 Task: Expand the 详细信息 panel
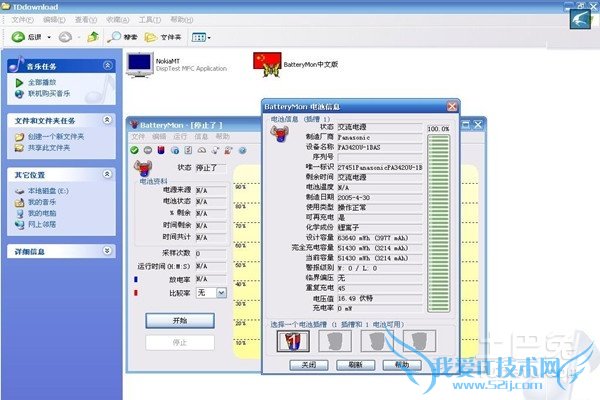108,251
